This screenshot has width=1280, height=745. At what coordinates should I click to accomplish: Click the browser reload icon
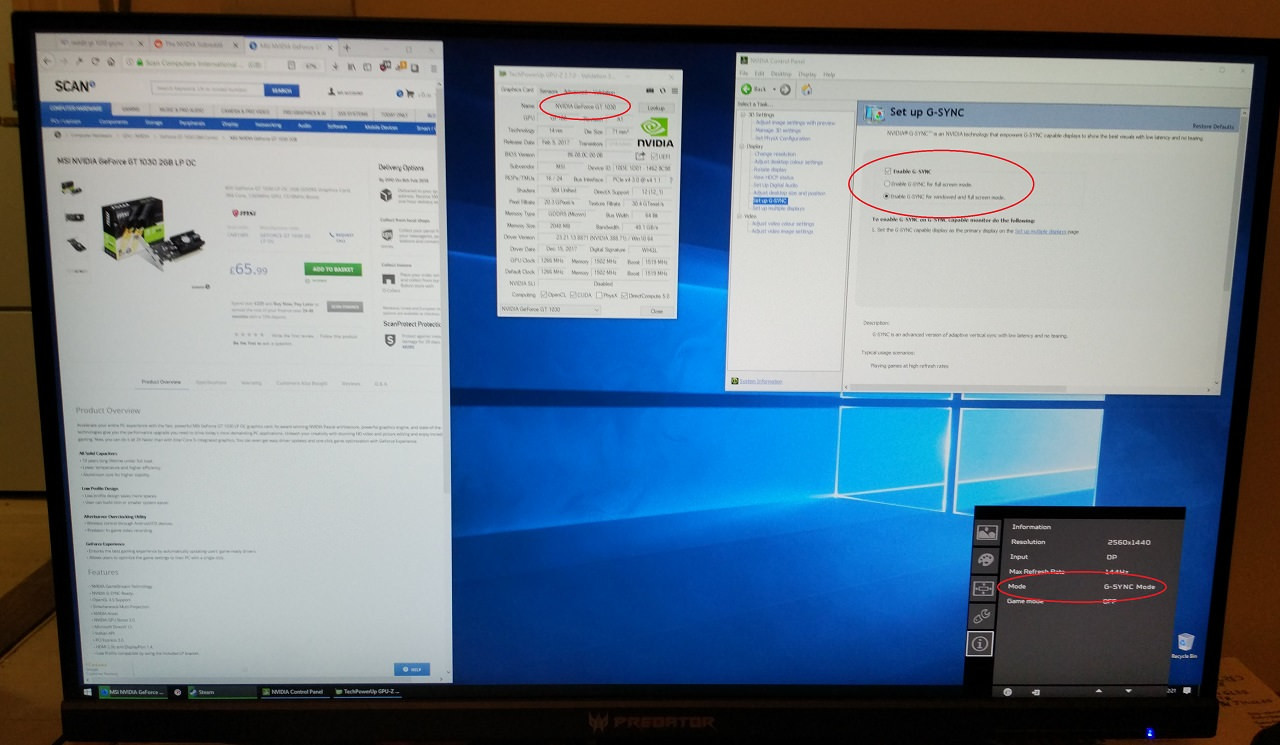pyautogui.click(x=95, y=61)
